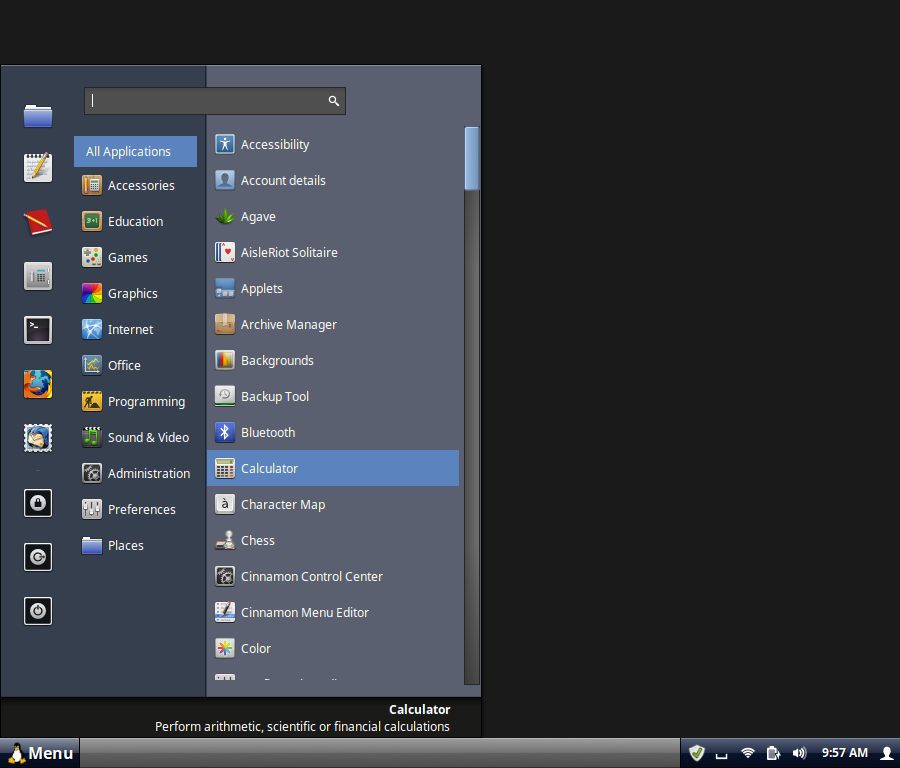Screen dimensions: 900x768
Task: Click the magnifier search icon
Action: point(333,101)
